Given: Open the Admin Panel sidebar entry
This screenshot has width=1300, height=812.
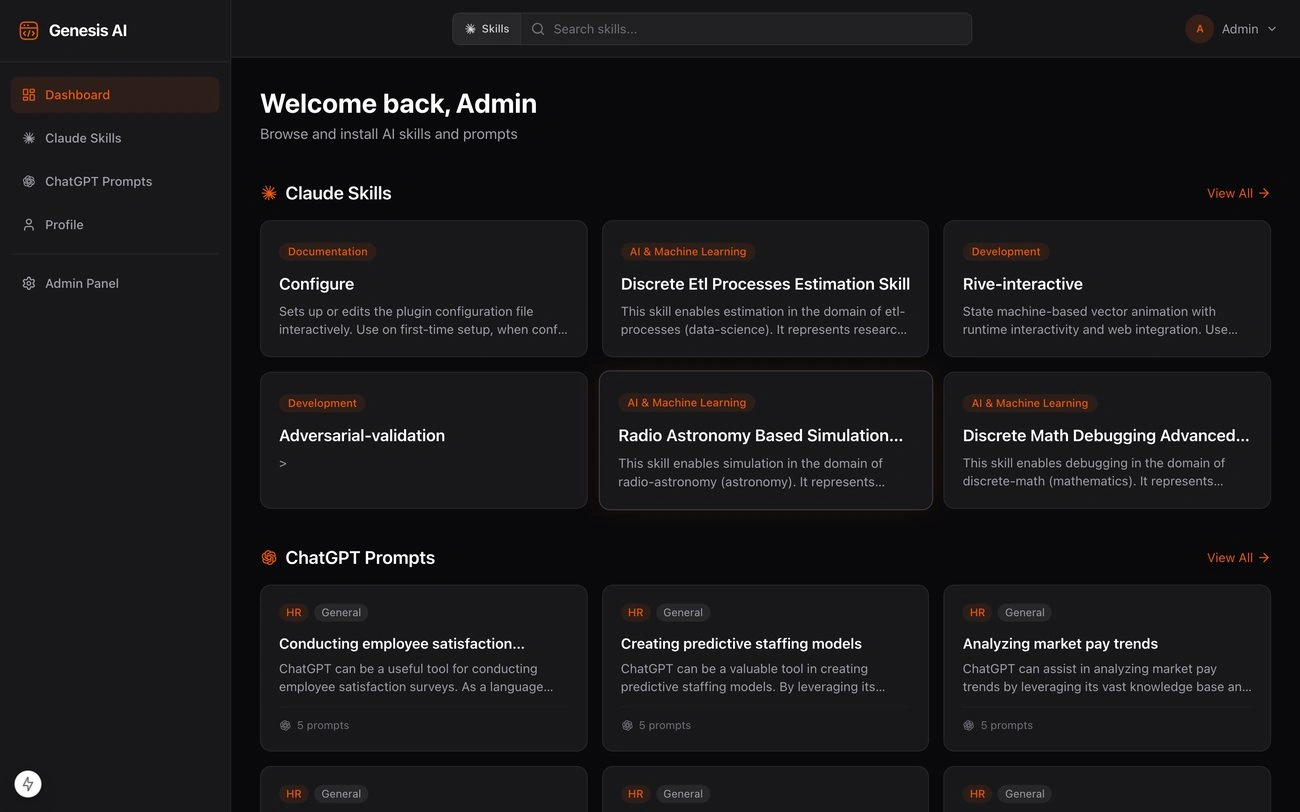Looking at the screenshot, I should point(115,283).
